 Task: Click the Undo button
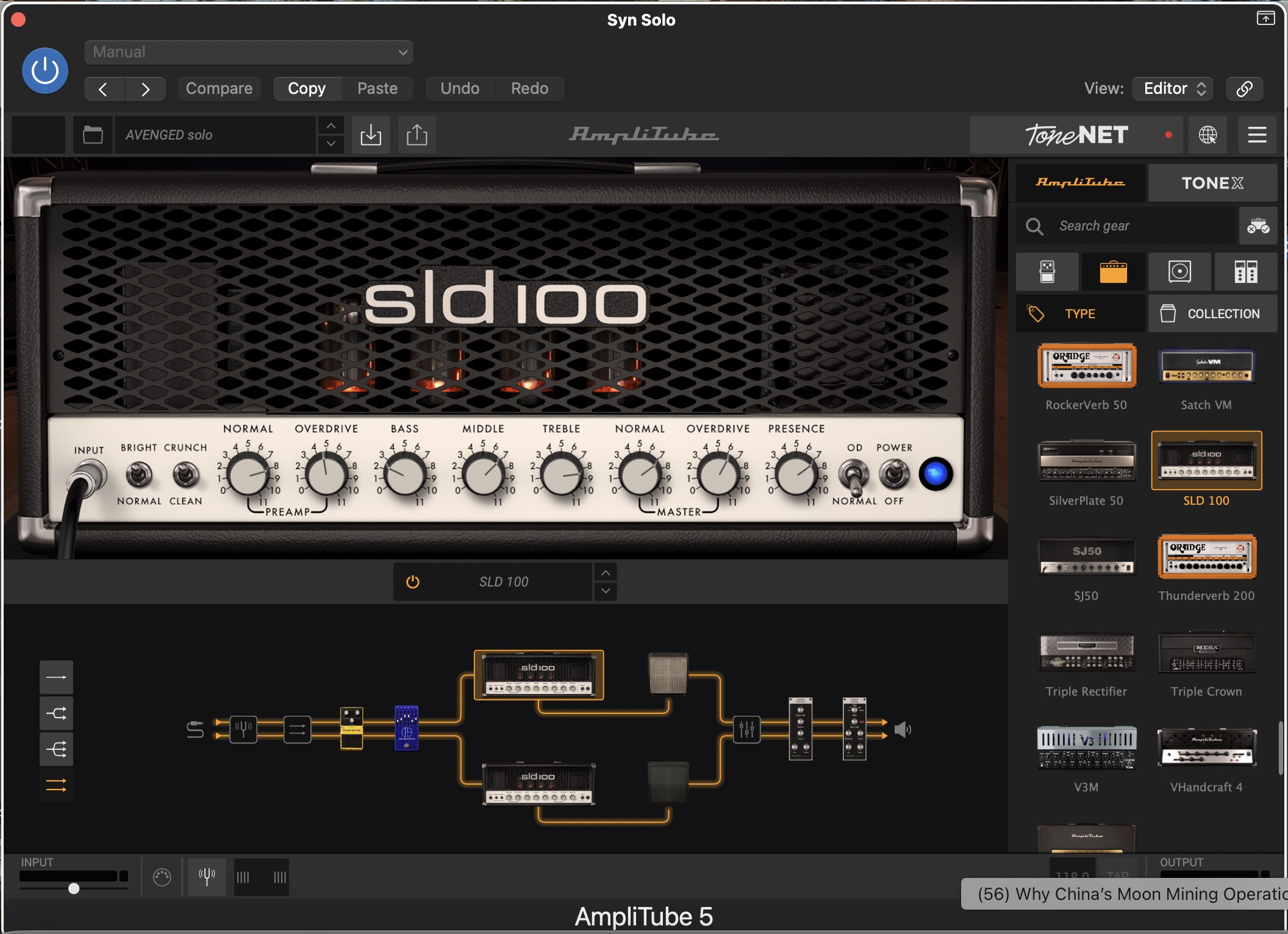(x=460, y=89)
